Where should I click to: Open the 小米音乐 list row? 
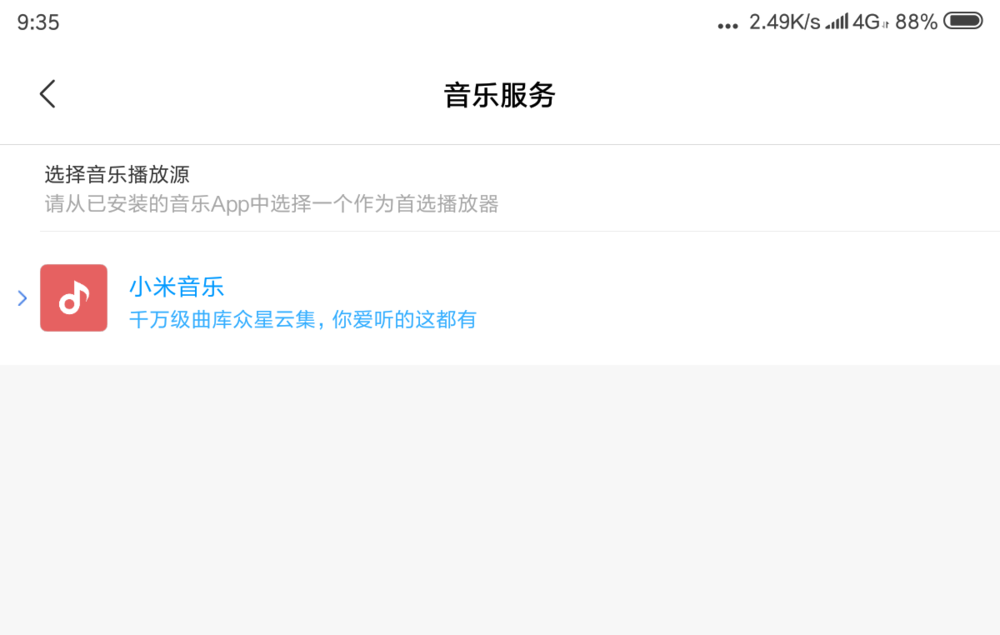500,298
